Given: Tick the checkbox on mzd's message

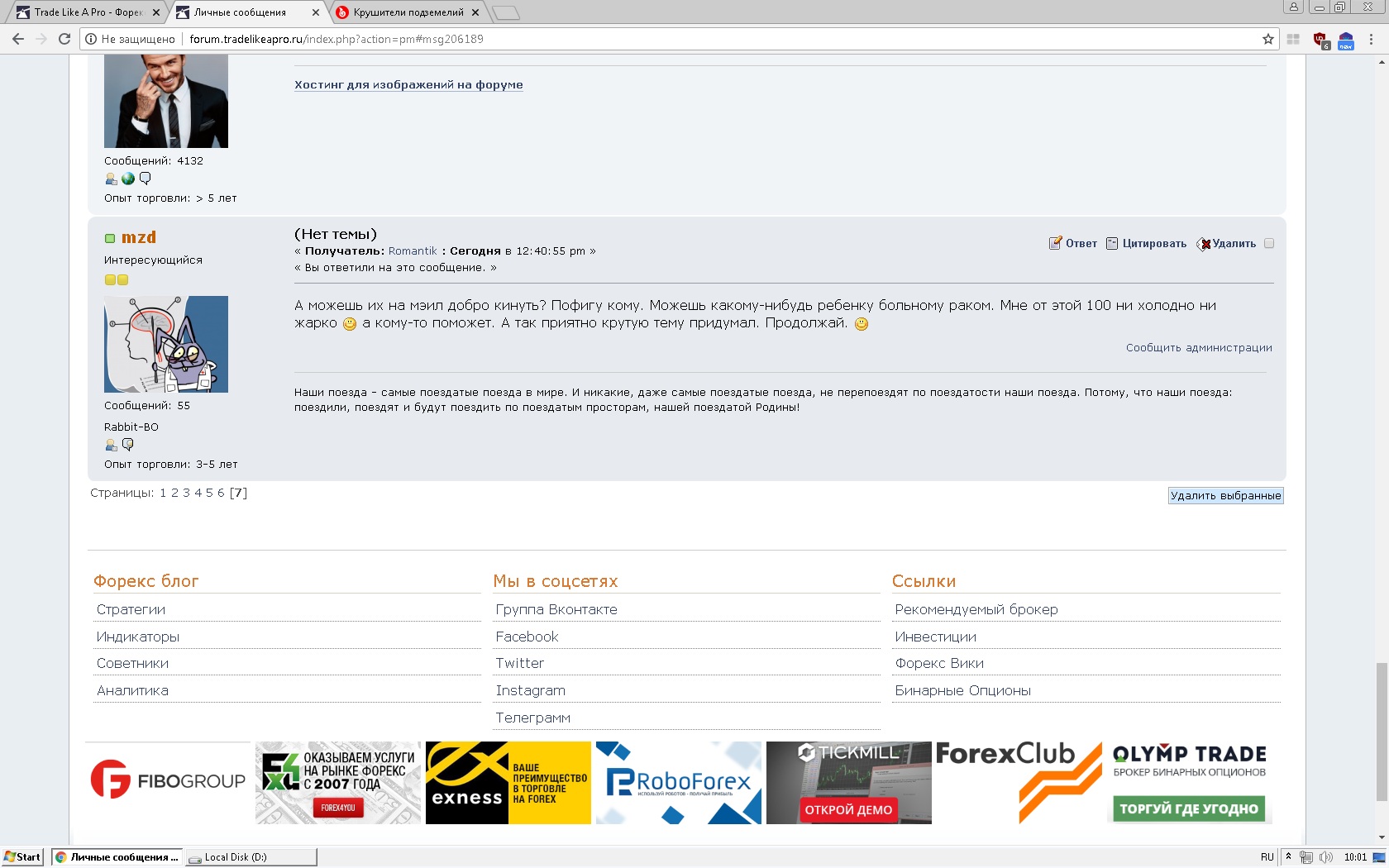Looking at the screenshot, I should click(x=1269, y=243).
